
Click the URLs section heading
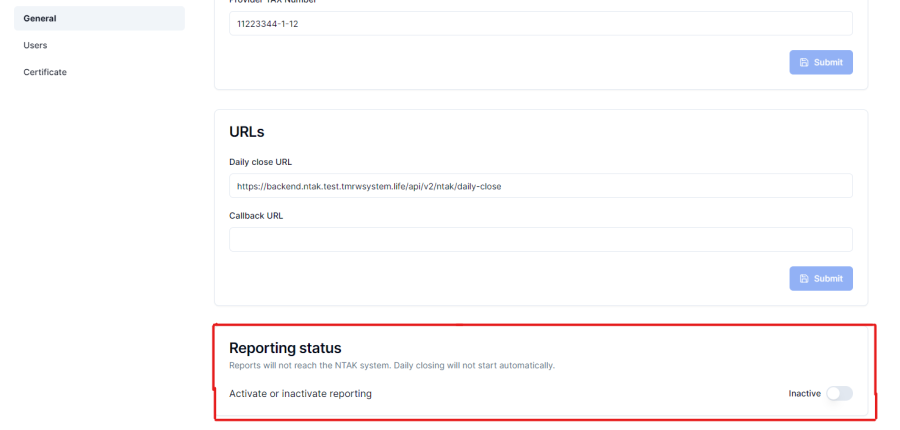[x=246, y=132]
